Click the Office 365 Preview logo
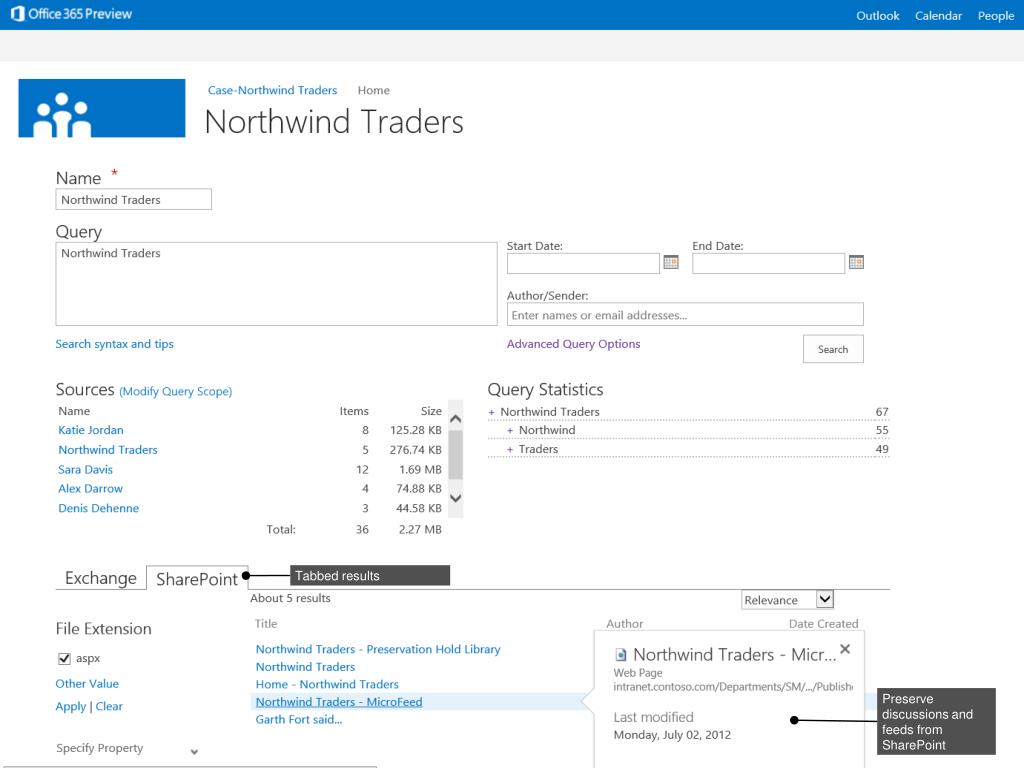The width and height of the screenshot is (1024, 768). tap(72, 14)
